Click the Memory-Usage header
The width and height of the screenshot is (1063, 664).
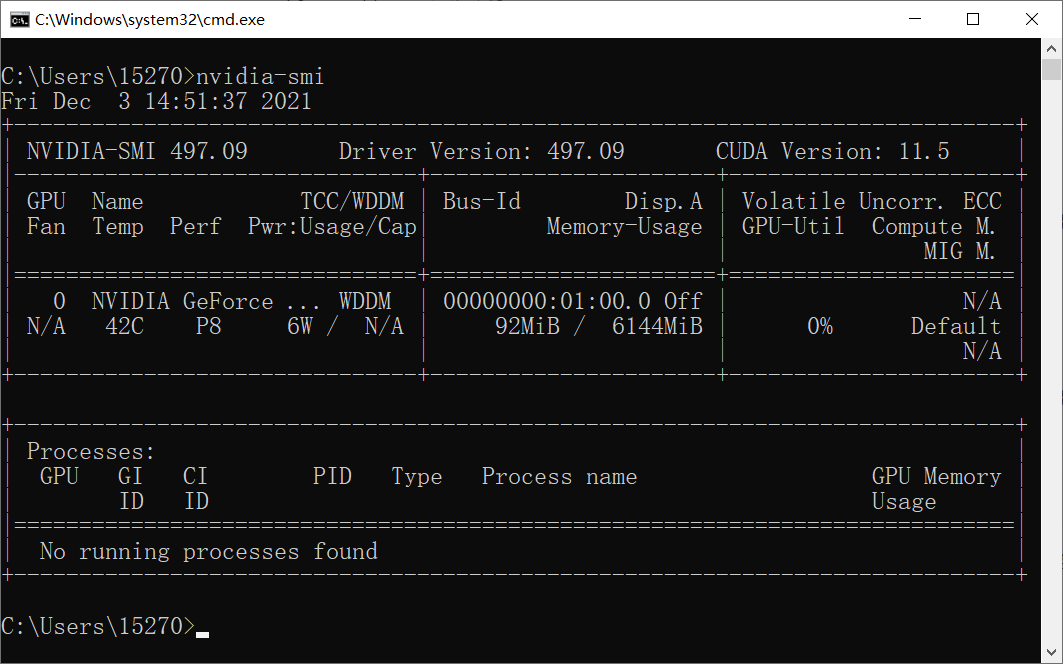coord(624,227)
